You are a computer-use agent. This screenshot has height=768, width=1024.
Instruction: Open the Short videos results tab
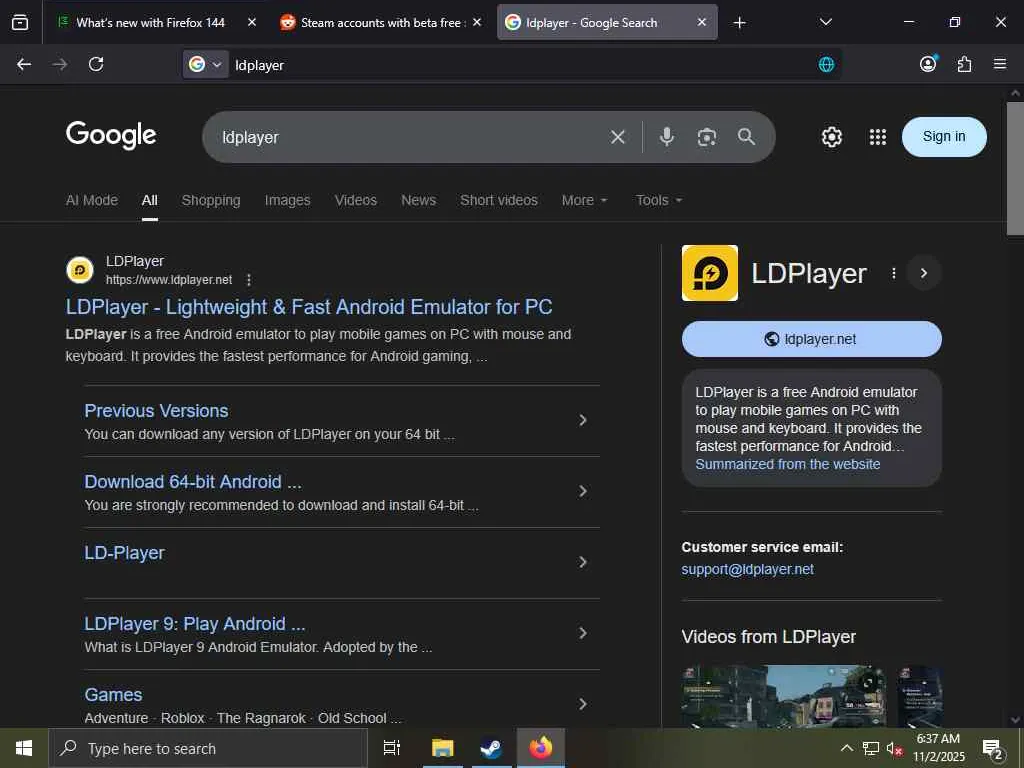tap(499, 200)
